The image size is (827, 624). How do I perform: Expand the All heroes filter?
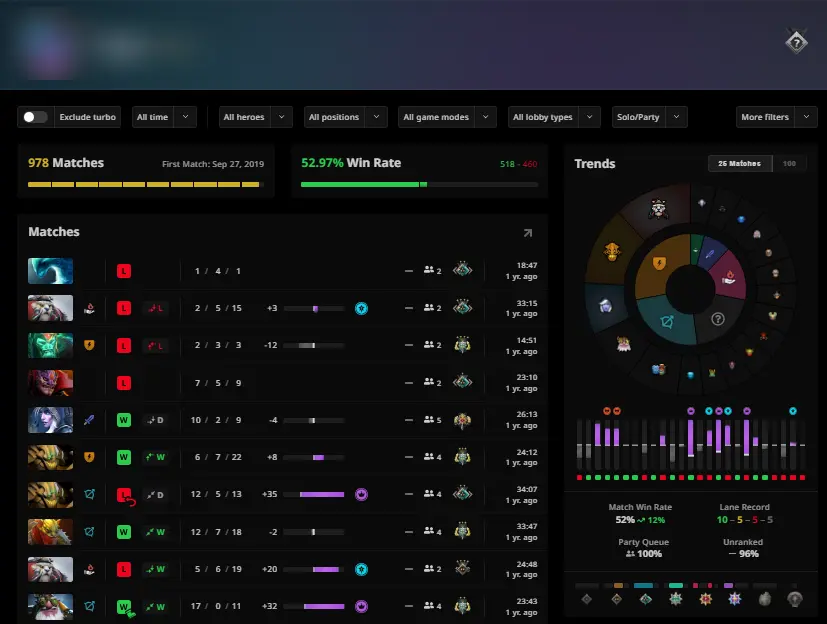pos(255,117)
